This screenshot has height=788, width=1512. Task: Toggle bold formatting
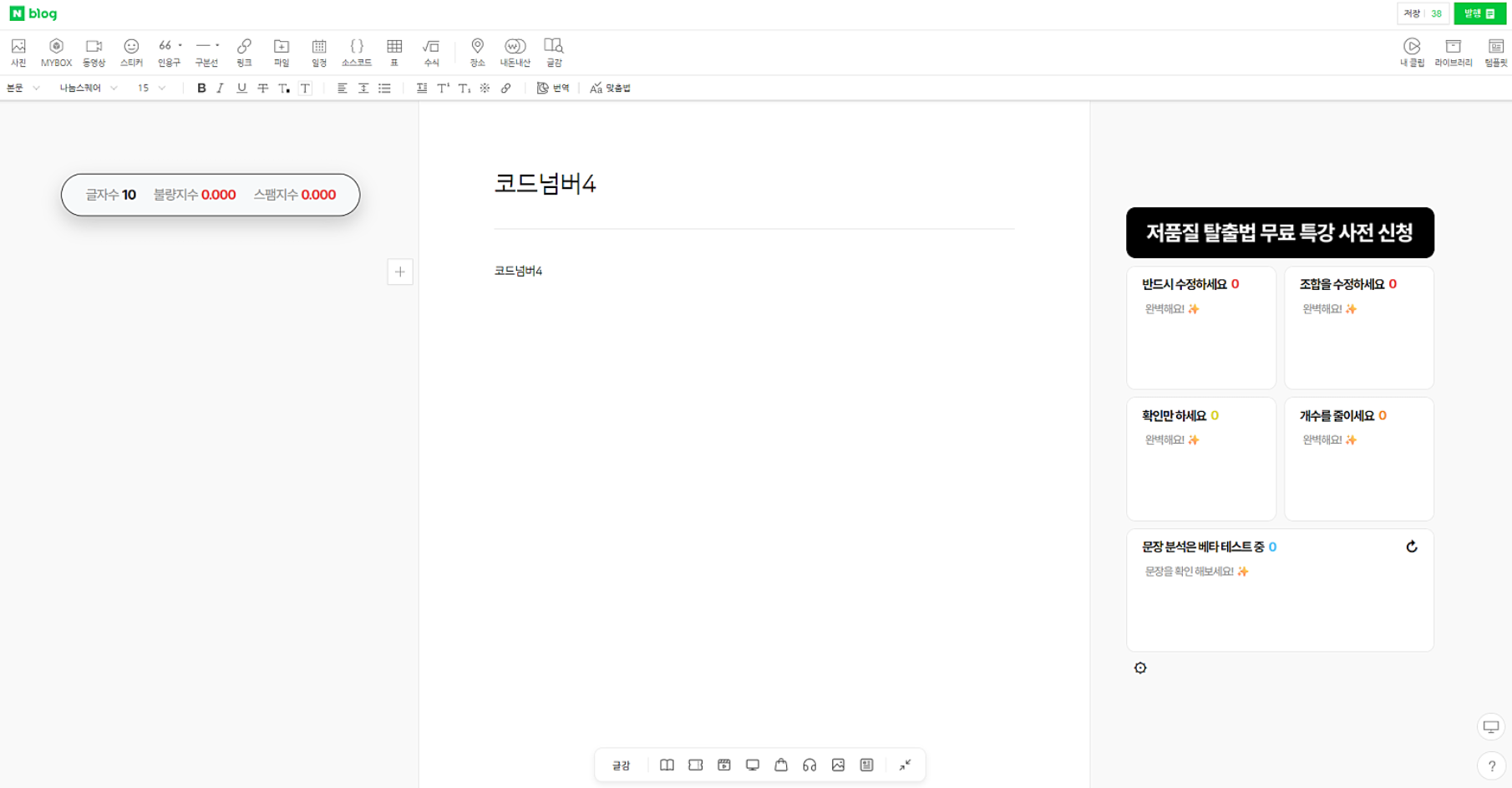click(x=200, y=88)
